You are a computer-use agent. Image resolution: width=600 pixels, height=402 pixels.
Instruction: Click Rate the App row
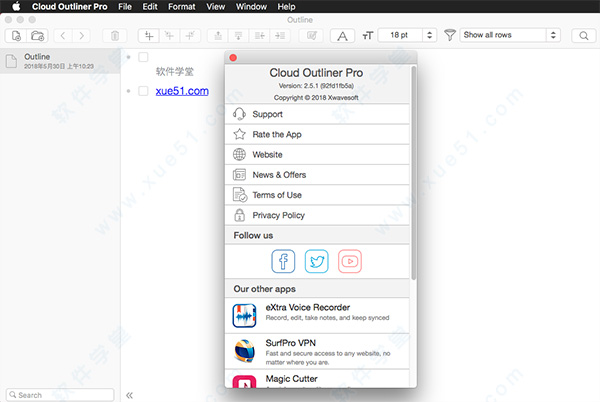click(317, 134)
